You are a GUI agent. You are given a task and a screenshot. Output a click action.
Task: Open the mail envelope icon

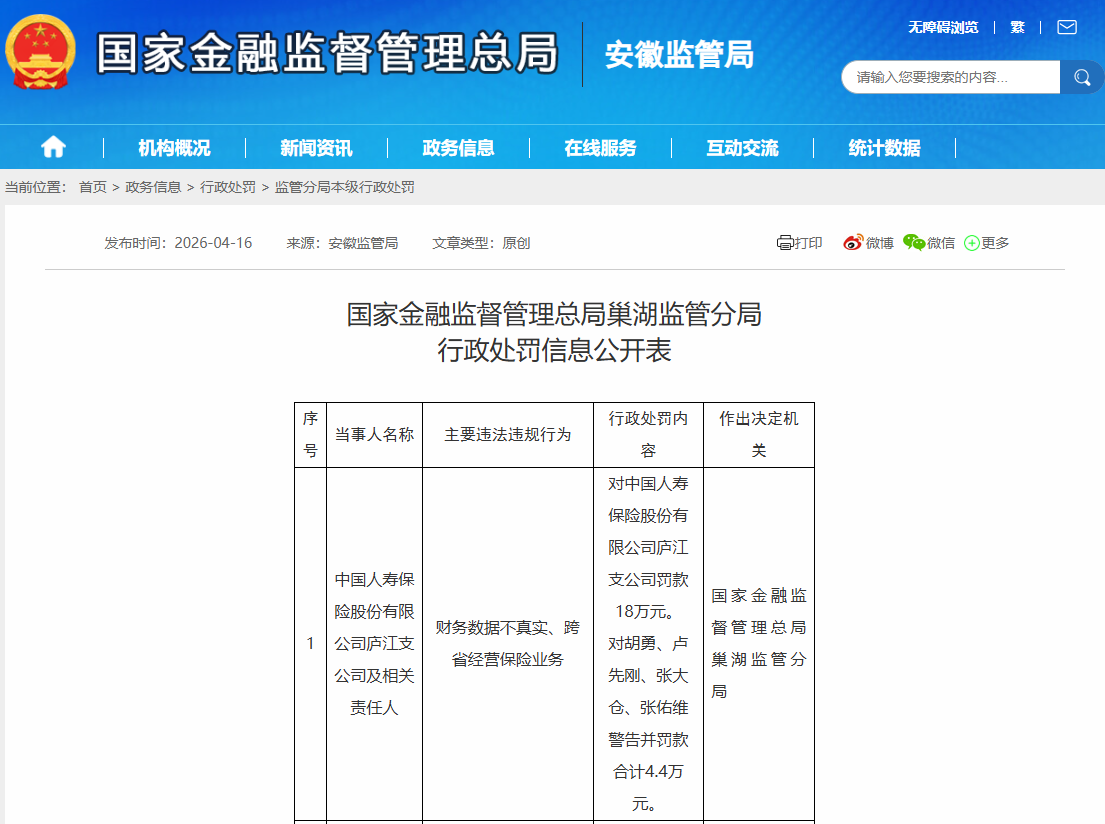pyautogui.click(x=1067, y=27)
